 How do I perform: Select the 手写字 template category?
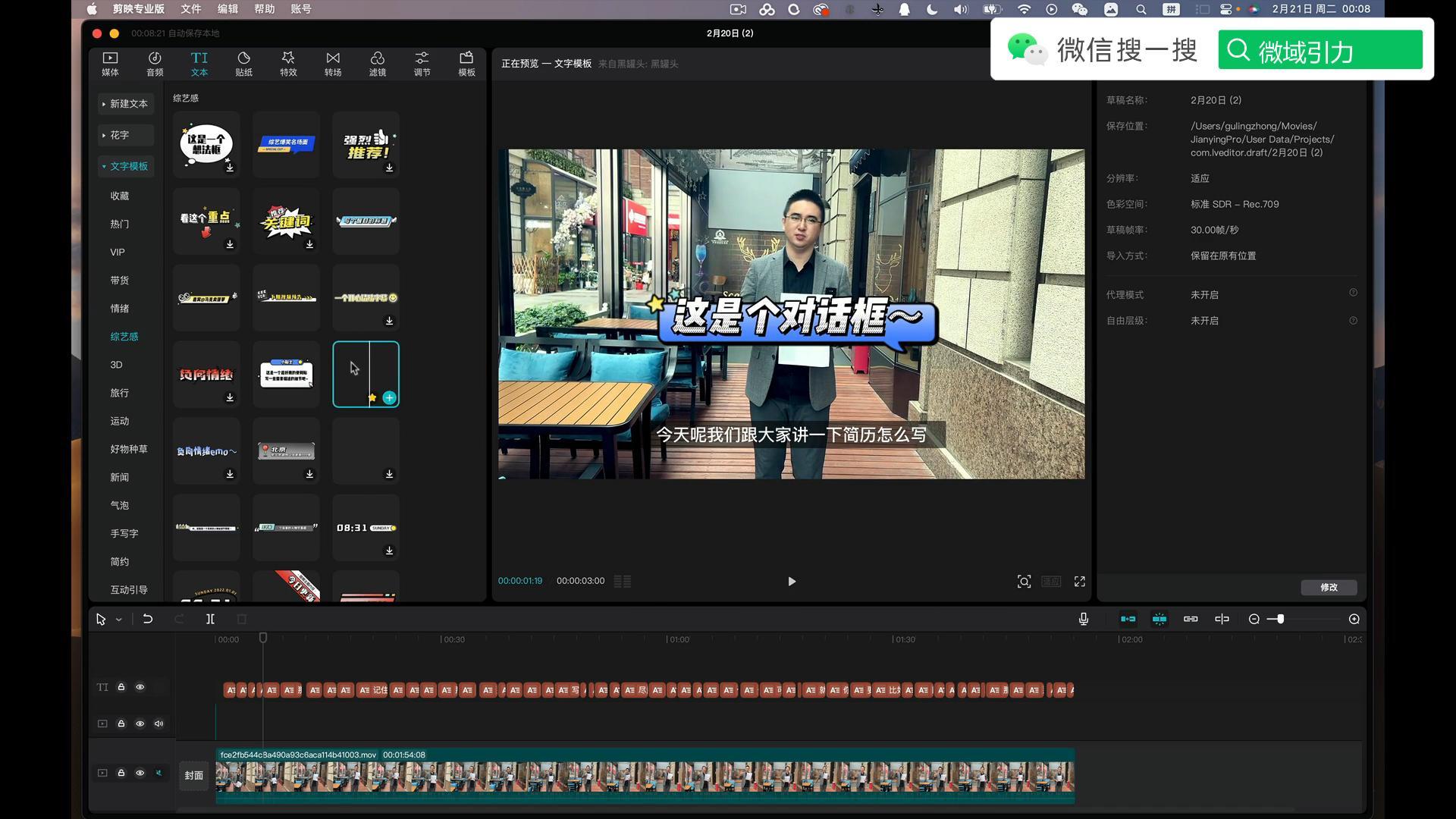124,533
